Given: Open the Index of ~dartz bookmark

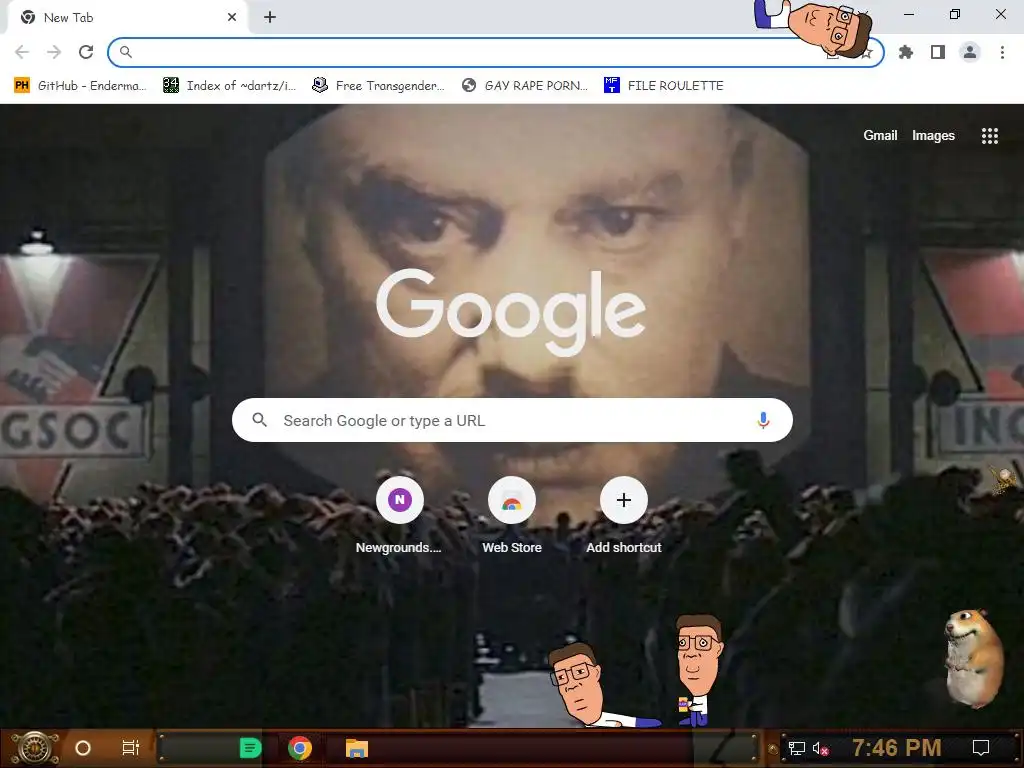Looking at the screenshot, I should pos(229,86).
